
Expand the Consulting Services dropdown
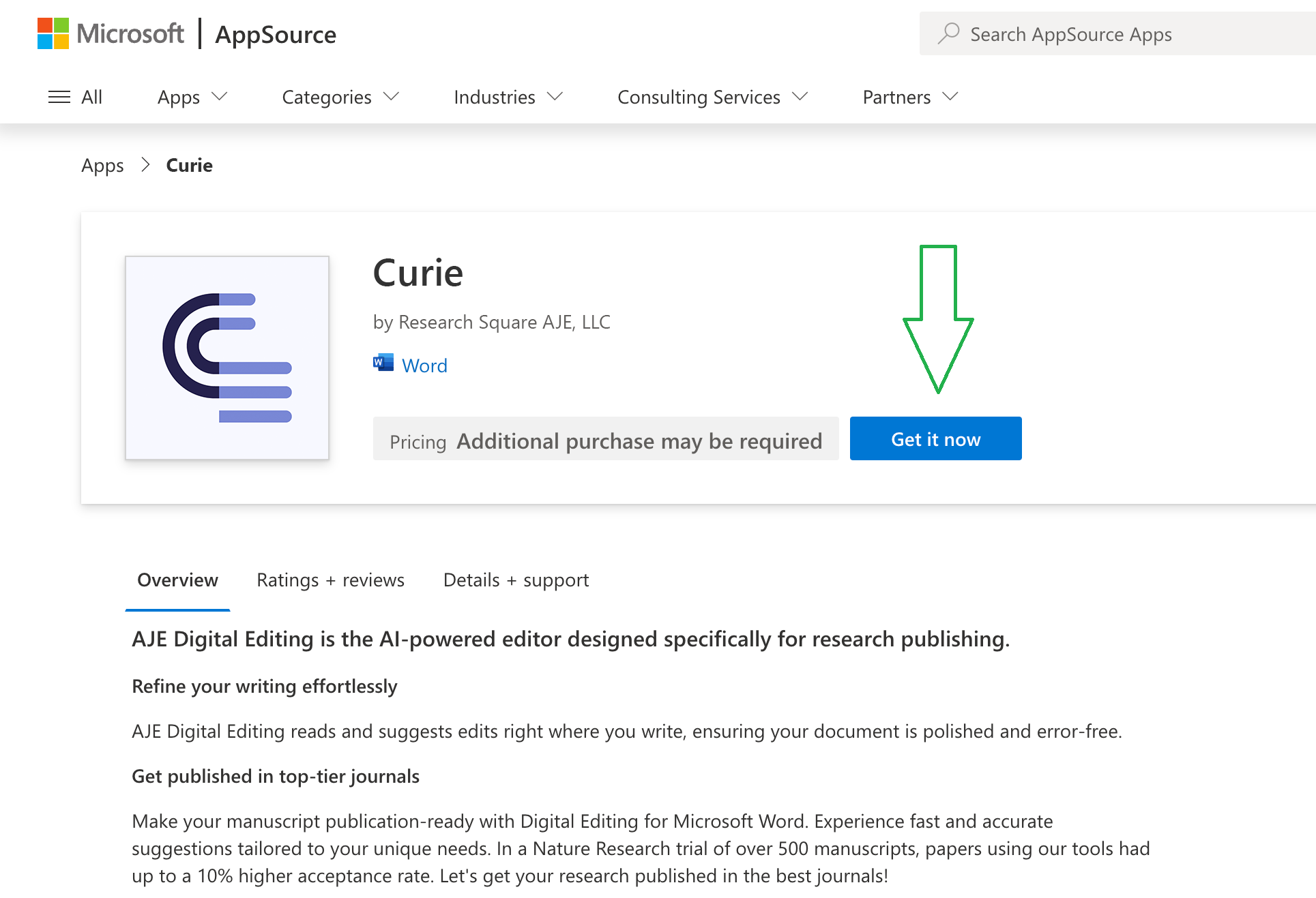pyautogui.click(x=713, y=97)
